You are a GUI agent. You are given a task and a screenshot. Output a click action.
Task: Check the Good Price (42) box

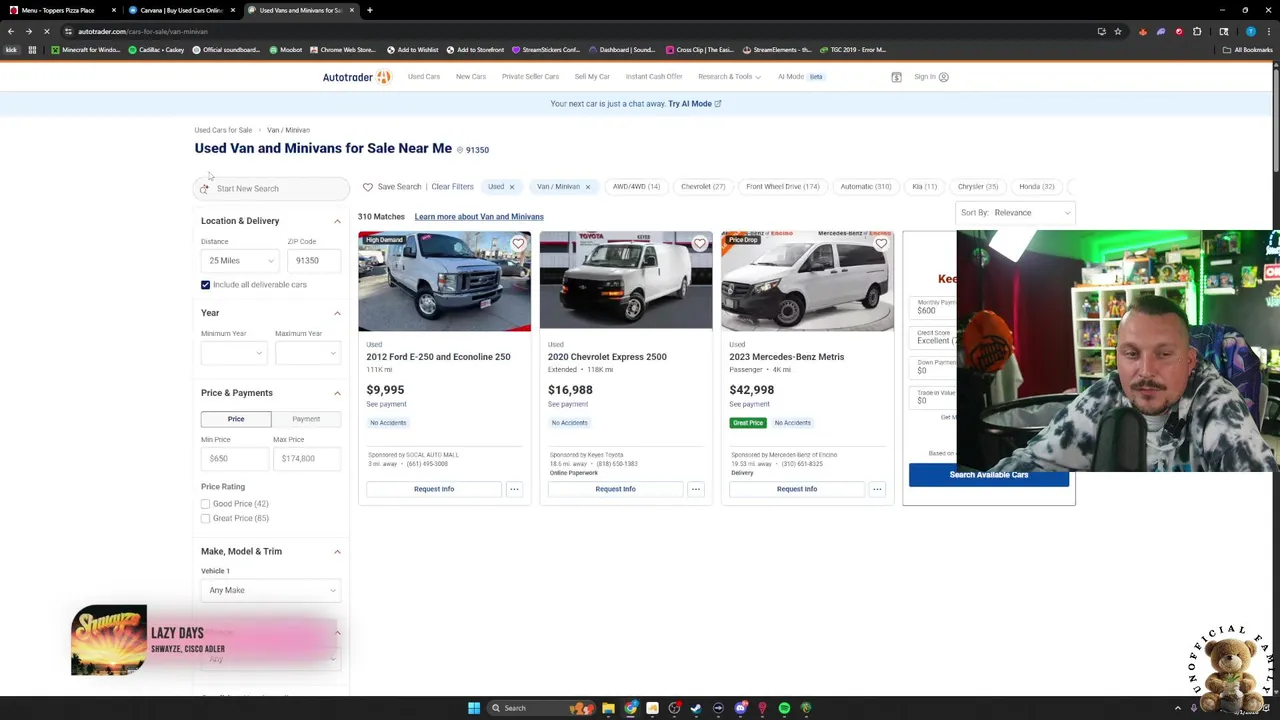205,504
